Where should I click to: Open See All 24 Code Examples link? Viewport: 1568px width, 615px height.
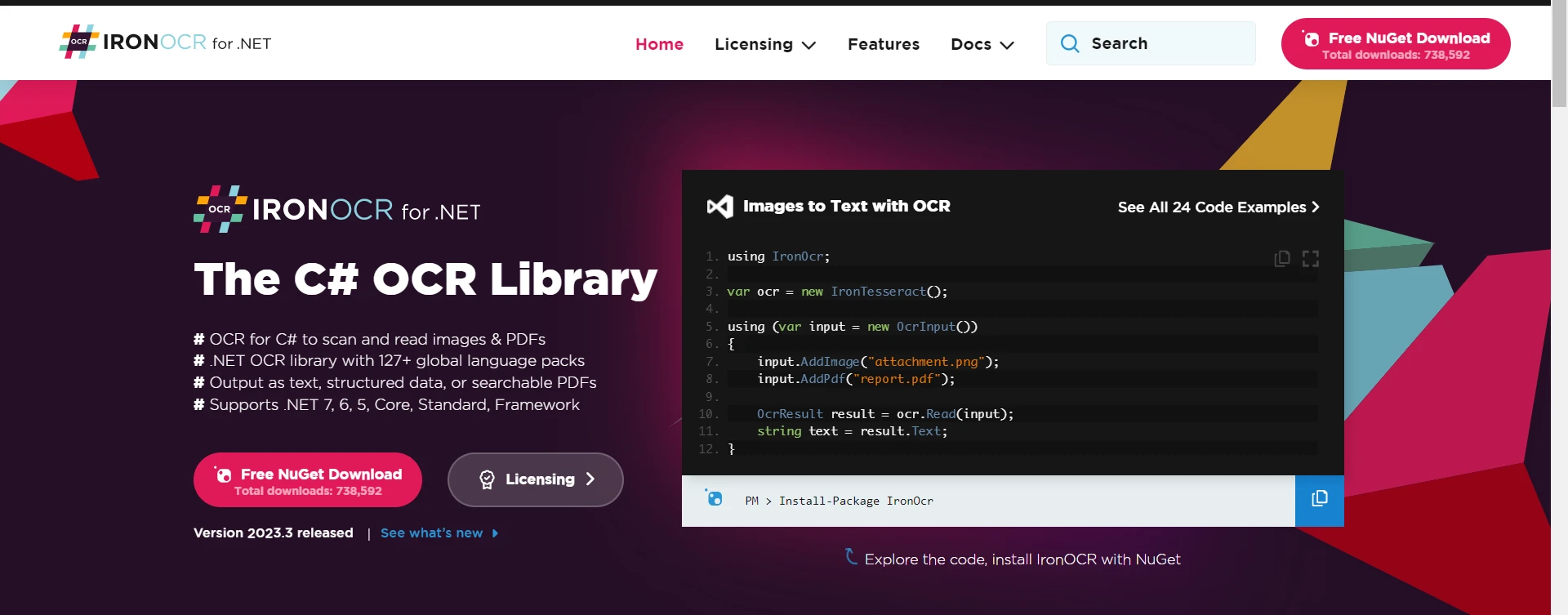tap(1218, 207)
